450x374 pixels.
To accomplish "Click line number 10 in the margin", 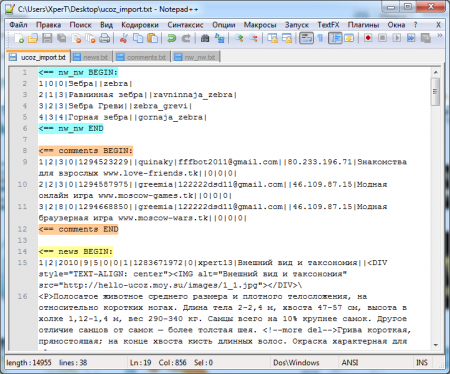I will coord(22,184).
